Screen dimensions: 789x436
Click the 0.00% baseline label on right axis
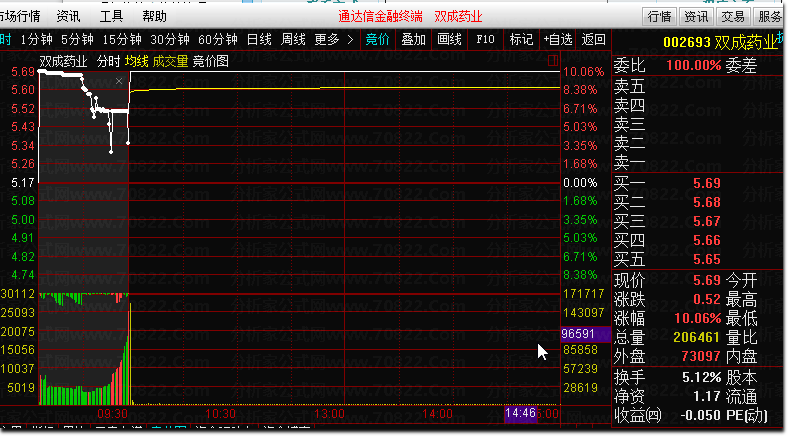click(x=580, y=183)
